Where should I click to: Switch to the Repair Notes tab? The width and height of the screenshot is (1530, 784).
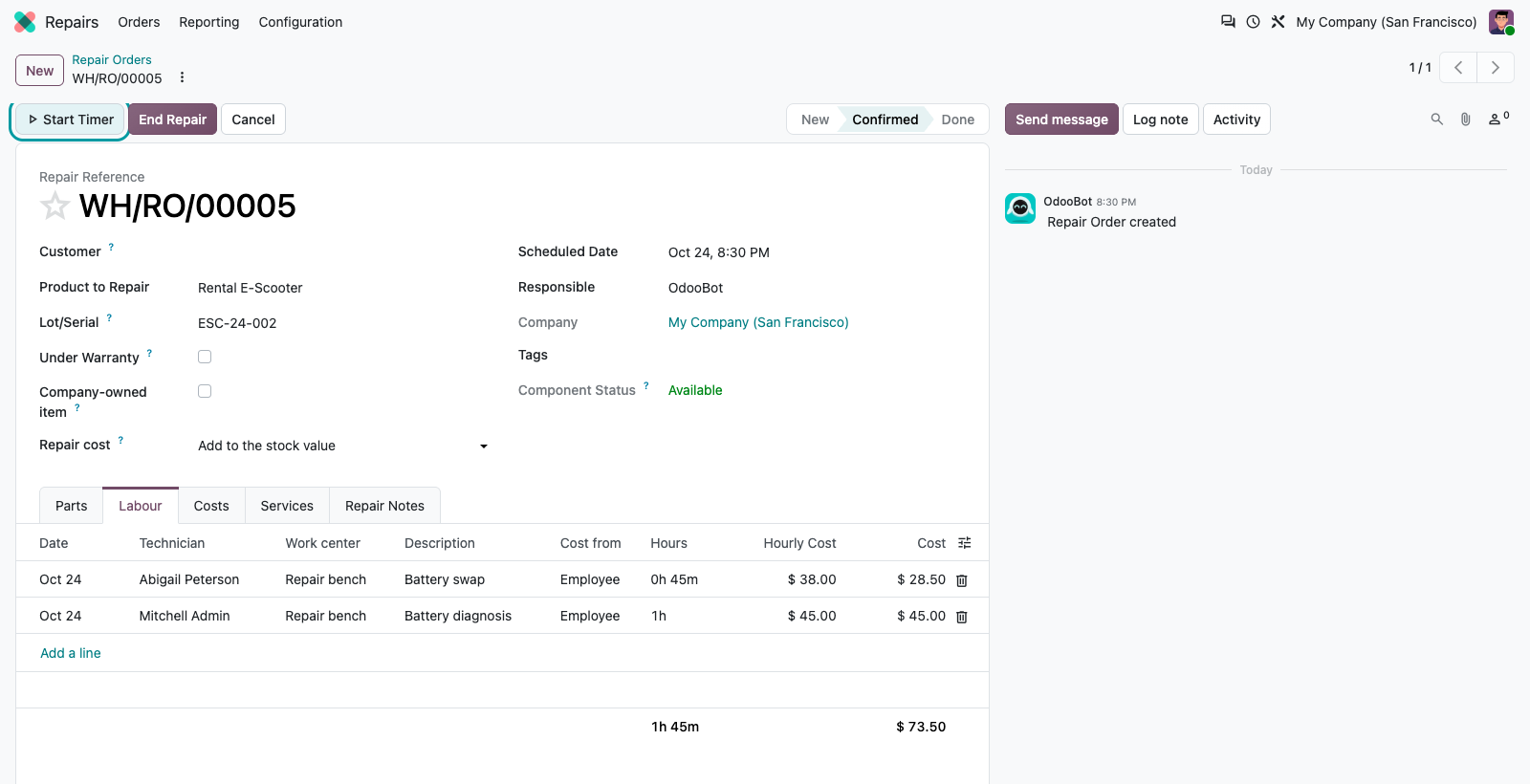tap(384, 506)
